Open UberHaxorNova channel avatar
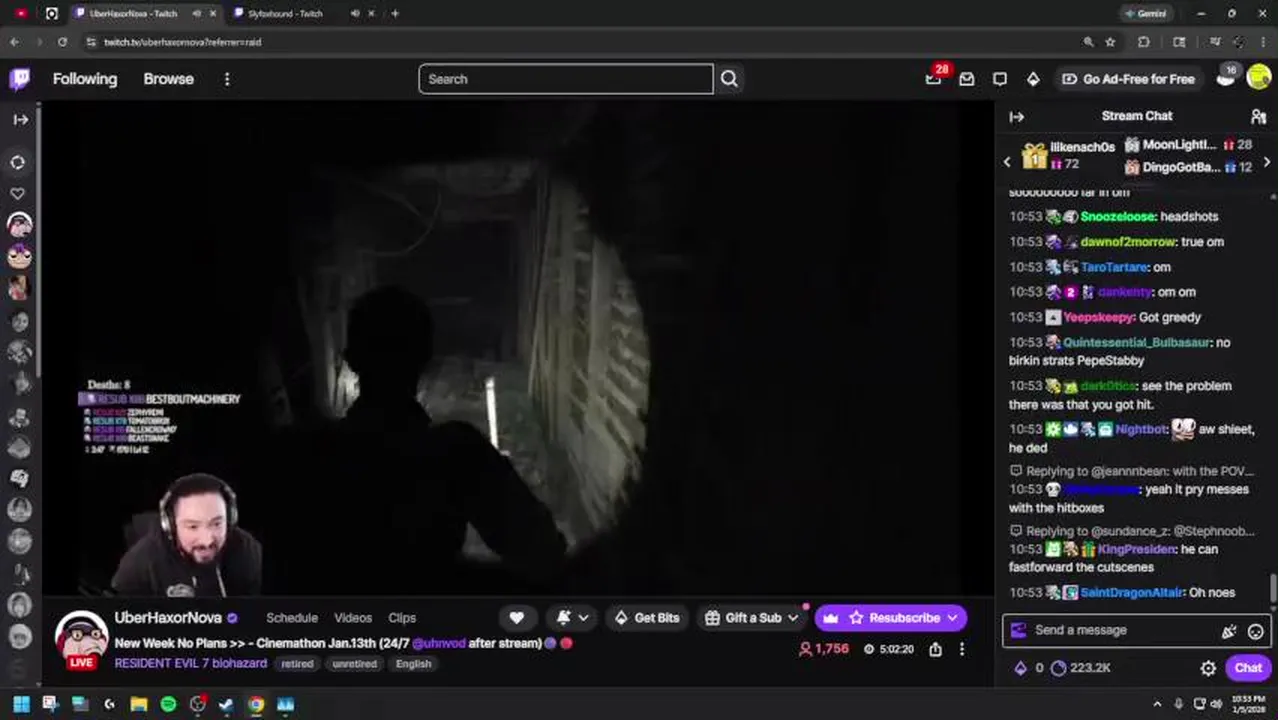Image resolution: width=1278 pixels, height=720 pixels. 82,638
